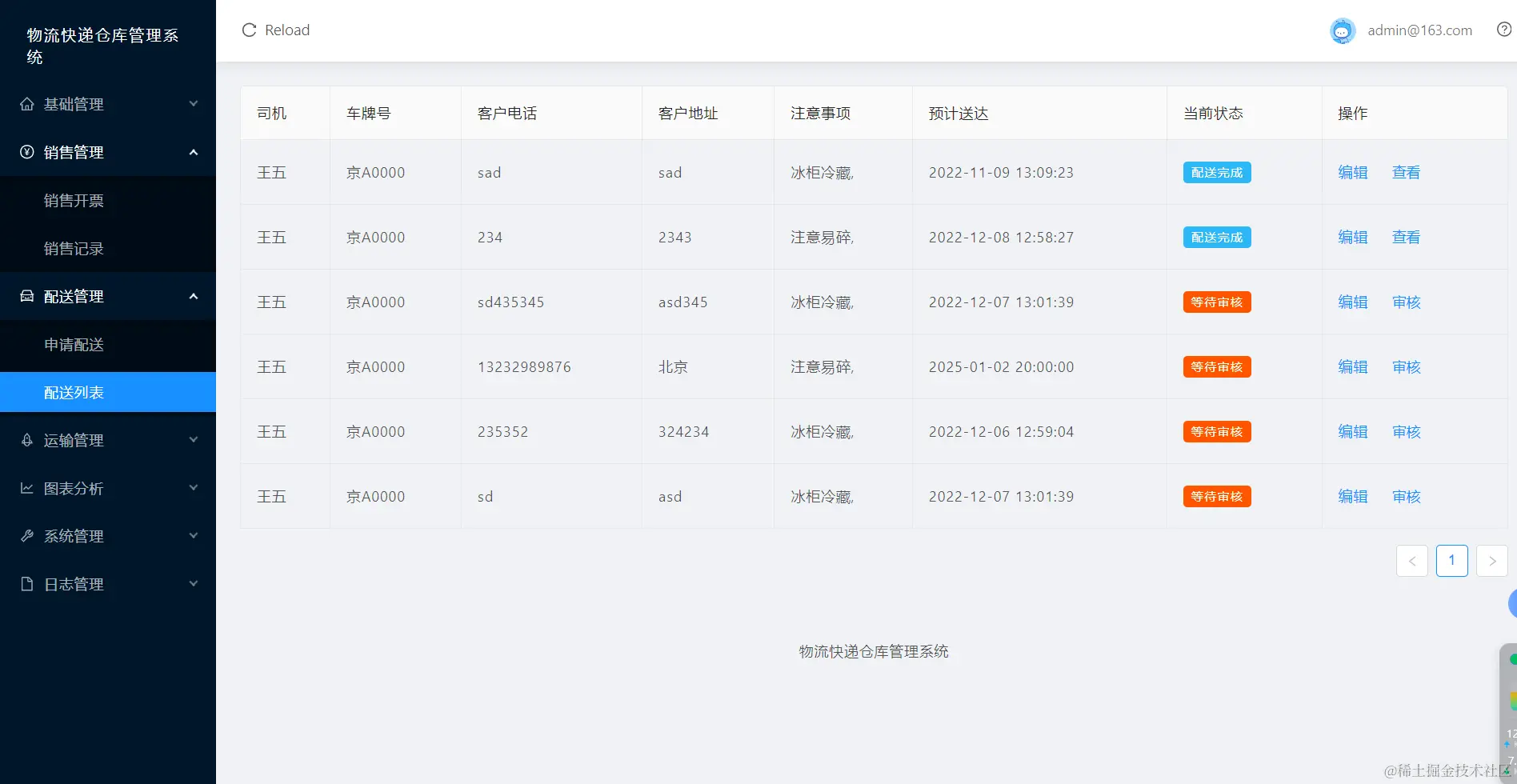
Task: Click the admin user avatar icon
Action: click(x=1343, y=30)
